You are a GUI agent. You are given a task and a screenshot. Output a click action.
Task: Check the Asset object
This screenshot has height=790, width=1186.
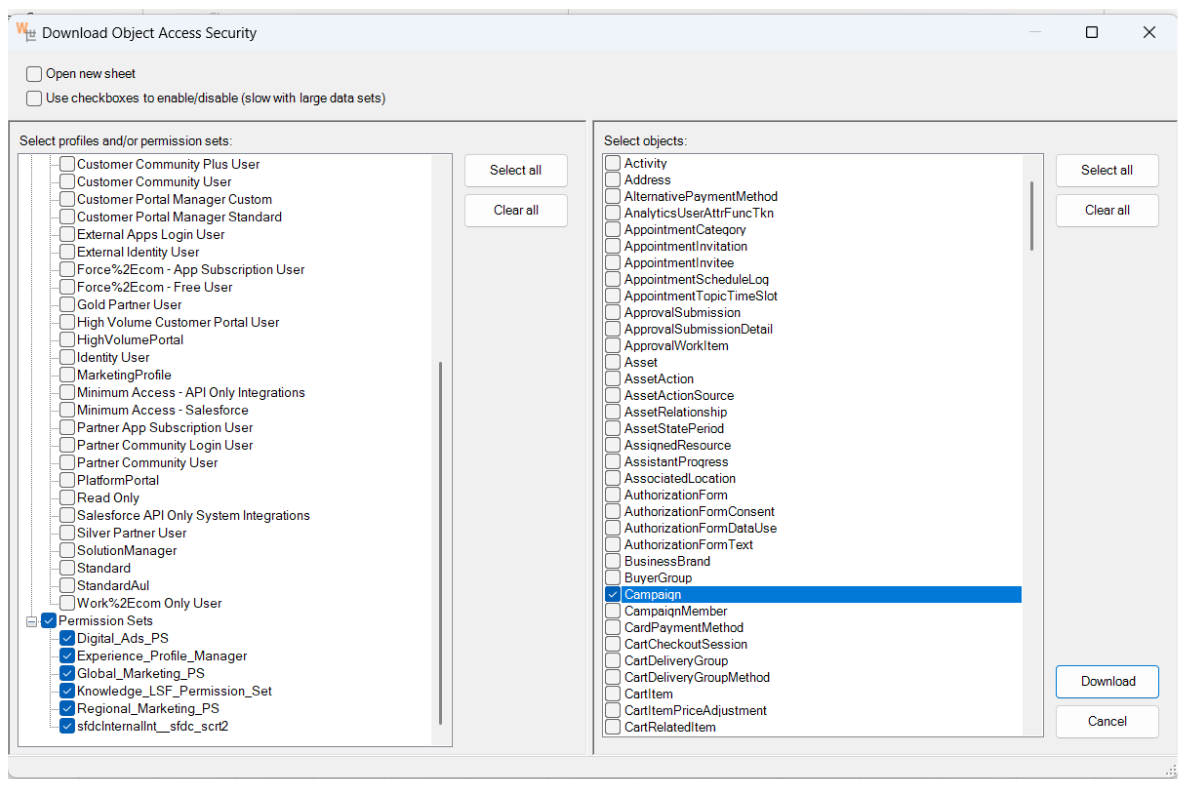pyautogui.click(x=613, y=362)
